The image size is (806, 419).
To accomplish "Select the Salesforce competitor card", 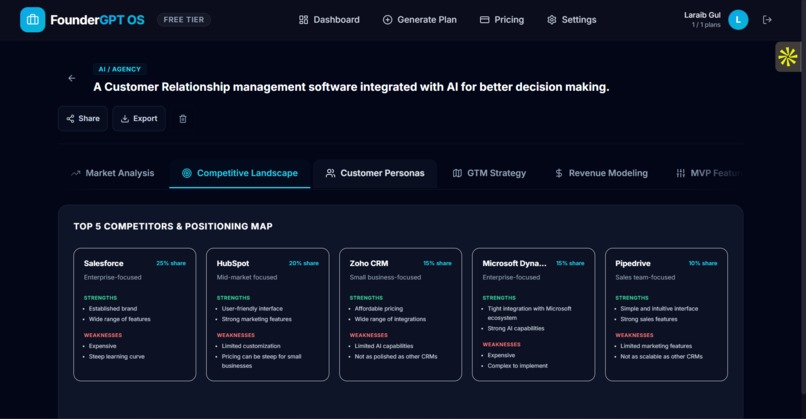I will click(x=135, y=315).
